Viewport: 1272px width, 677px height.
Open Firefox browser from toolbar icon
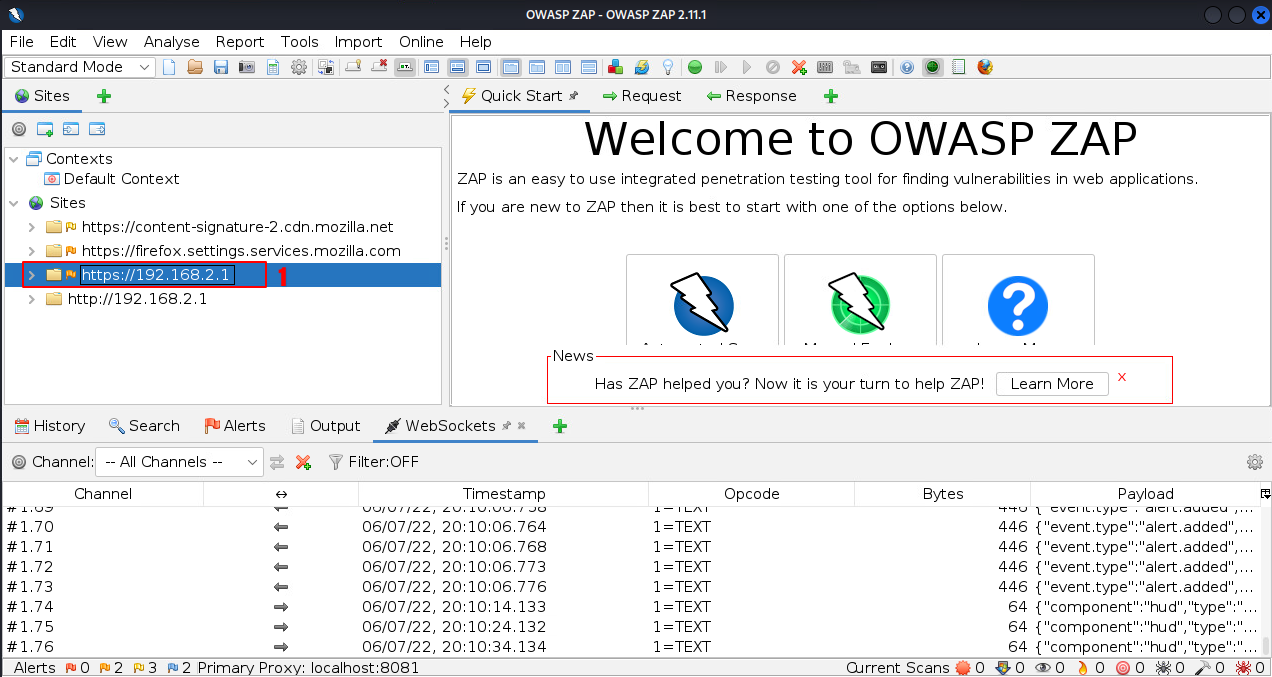tap(985, 67)
